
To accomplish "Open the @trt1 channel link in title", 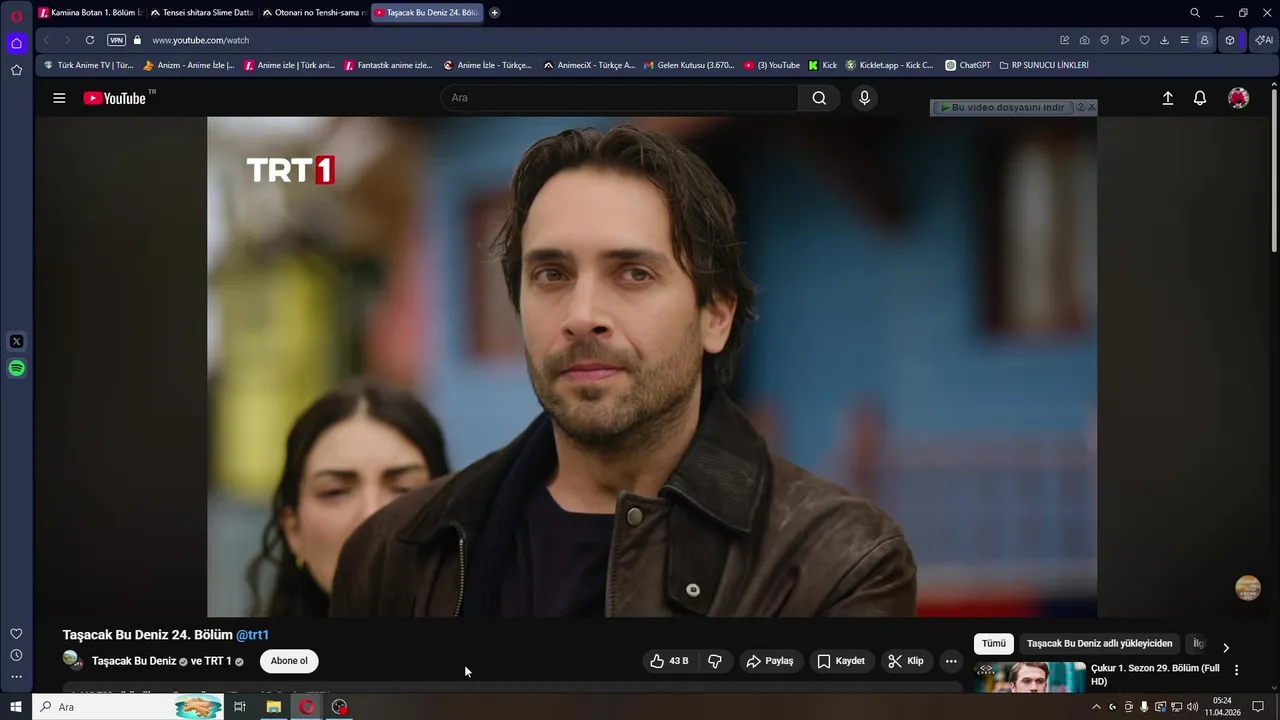I will coord(252,635).
